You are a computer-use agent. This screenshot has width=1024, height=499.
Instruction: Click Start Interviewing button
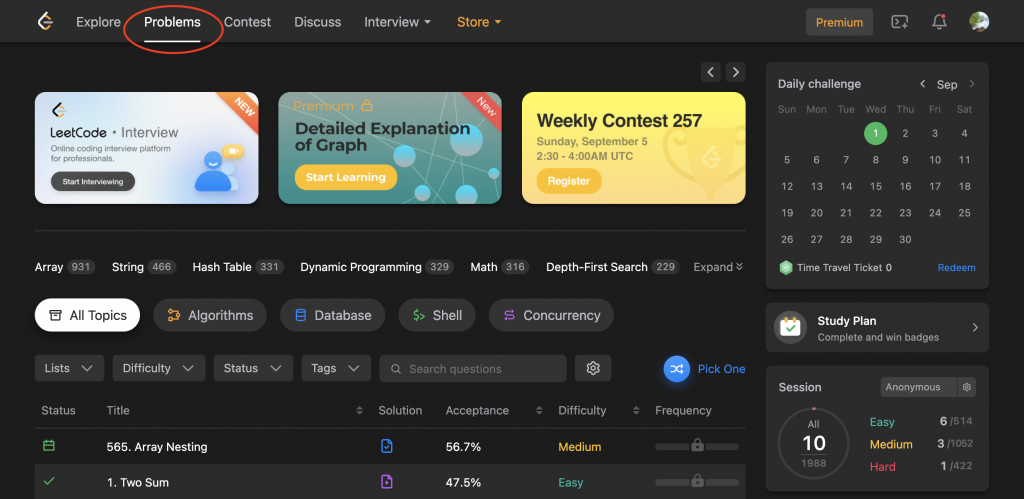[93, 182]
